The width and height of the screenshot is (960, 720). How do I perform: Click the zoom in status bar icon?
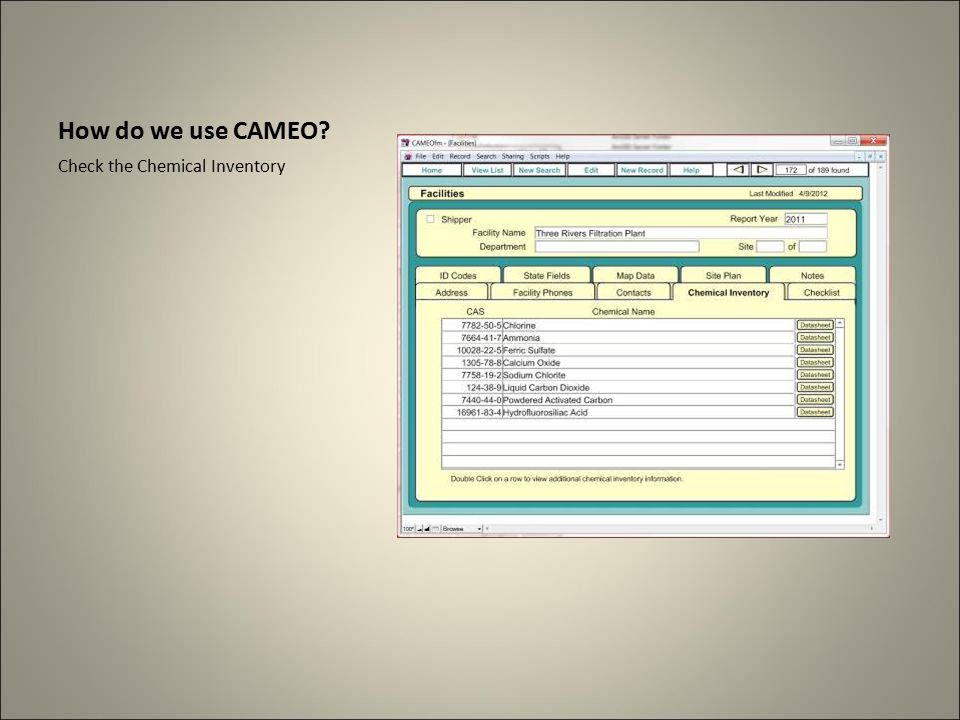click(427, 528)
